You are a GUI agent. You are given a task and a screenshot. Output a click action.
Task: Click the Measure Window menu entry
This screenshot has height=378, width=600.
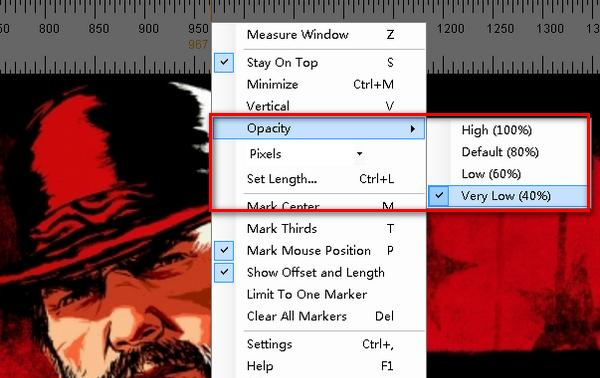[x=319, y=35]
